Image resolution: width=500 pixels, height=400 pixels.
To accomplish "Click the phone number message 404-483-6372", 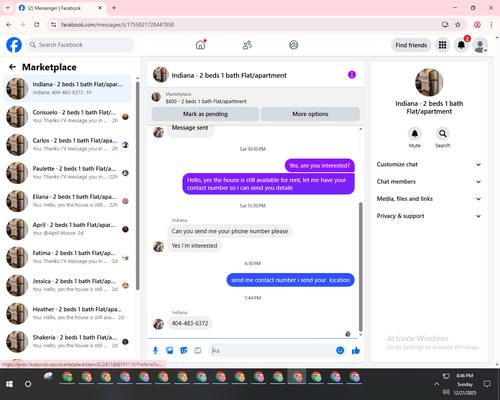I will click(190, 323).
